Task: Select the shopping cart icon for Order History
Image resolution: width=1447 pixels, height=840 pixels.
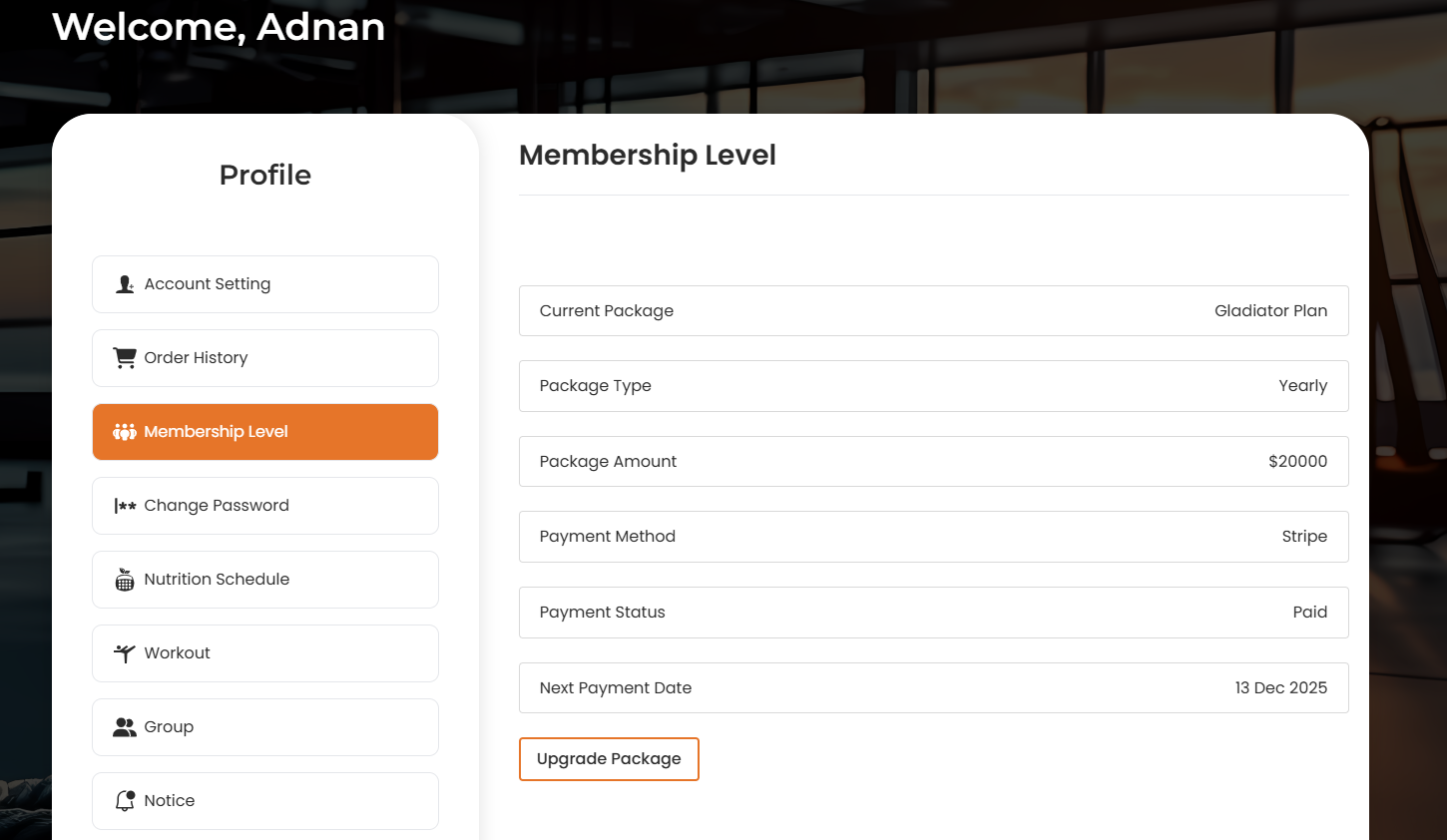Action: [x=124, y=357]
